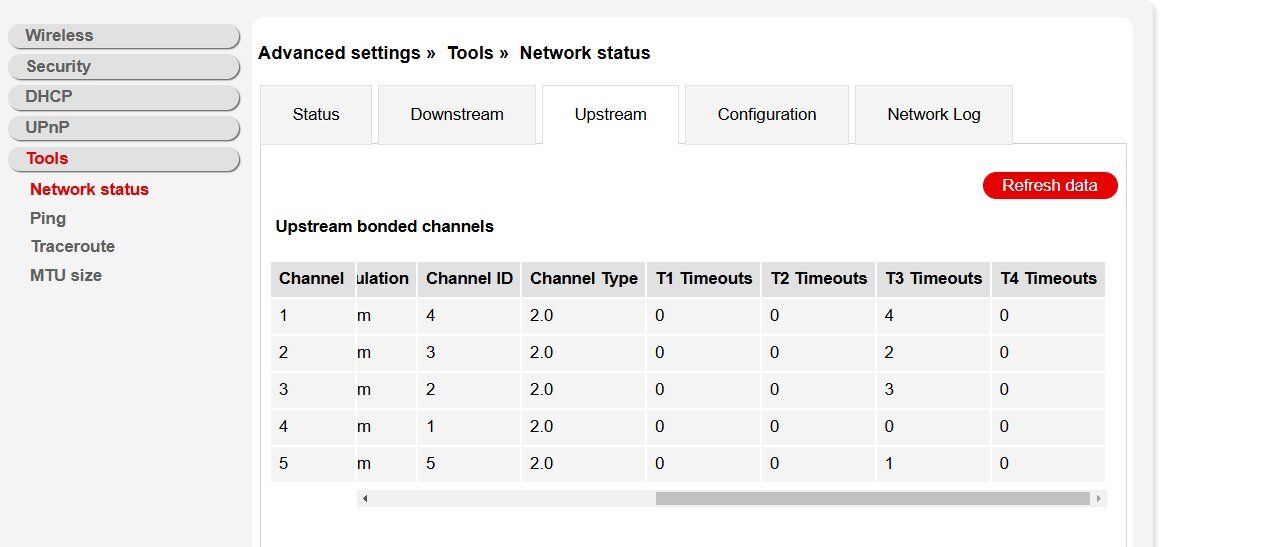Select the Upstream tab

tap(610, 115)
